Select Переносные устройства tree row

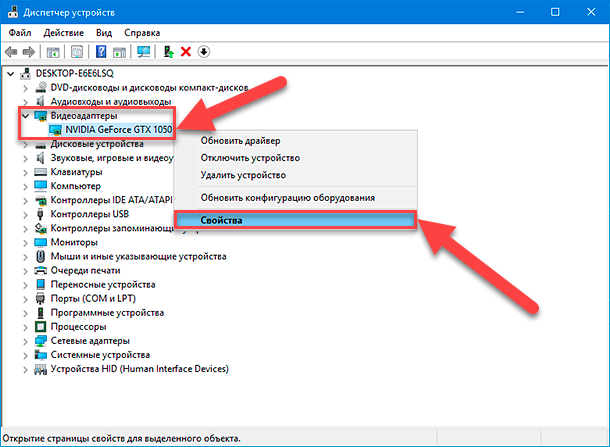[x=103, y=285]
